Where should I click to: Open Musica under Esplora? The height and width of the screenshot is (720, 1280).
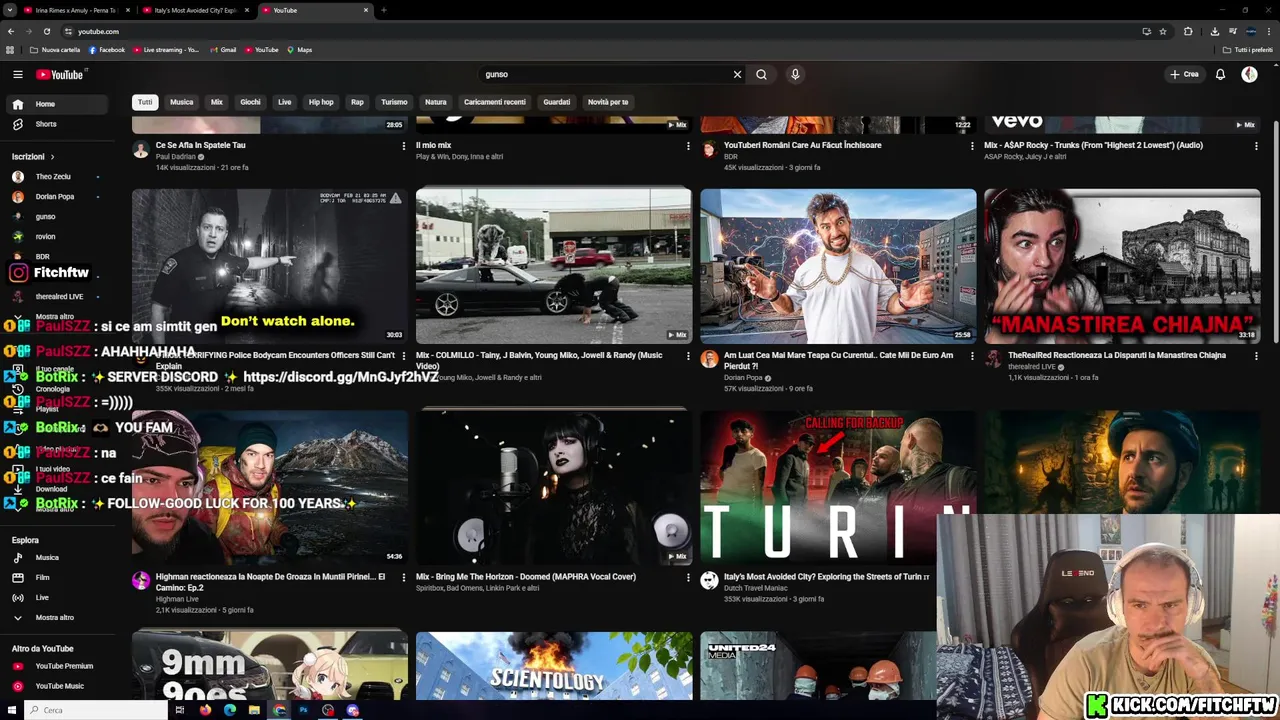point(58,558)
